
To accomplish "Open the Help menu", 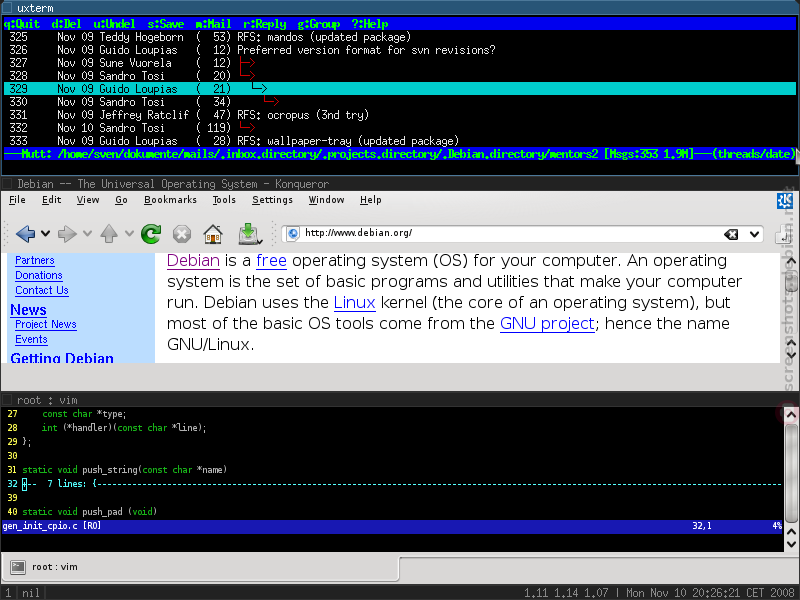I will 370,200.
